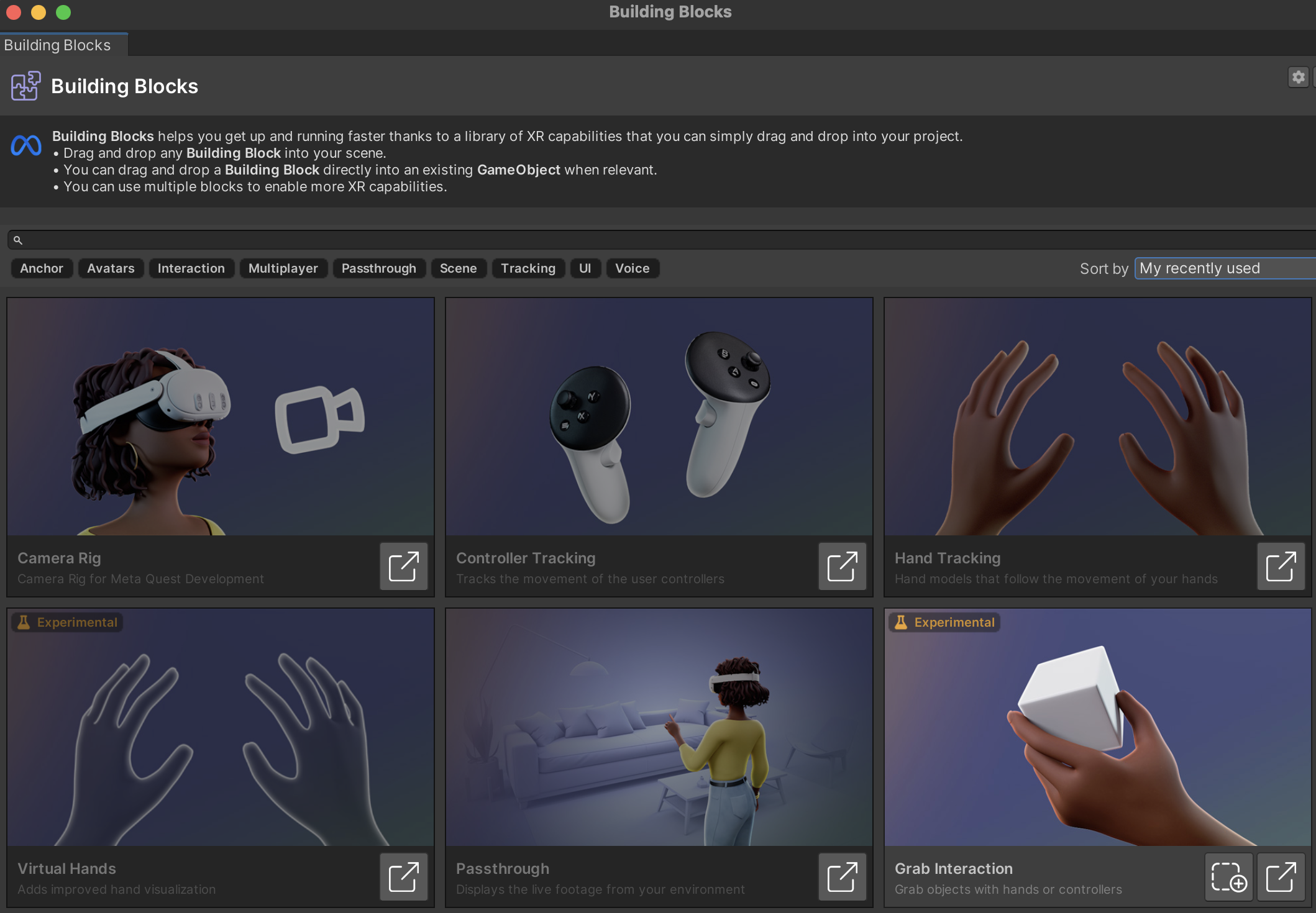This screenshot has width=1316, height=913.
Task: Open Passthrough block external link icon
Action: coord(842,877)
